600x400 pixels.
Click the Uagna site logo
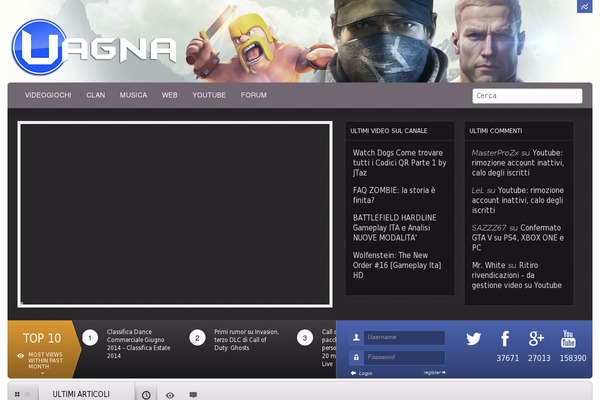coord(95,47)
